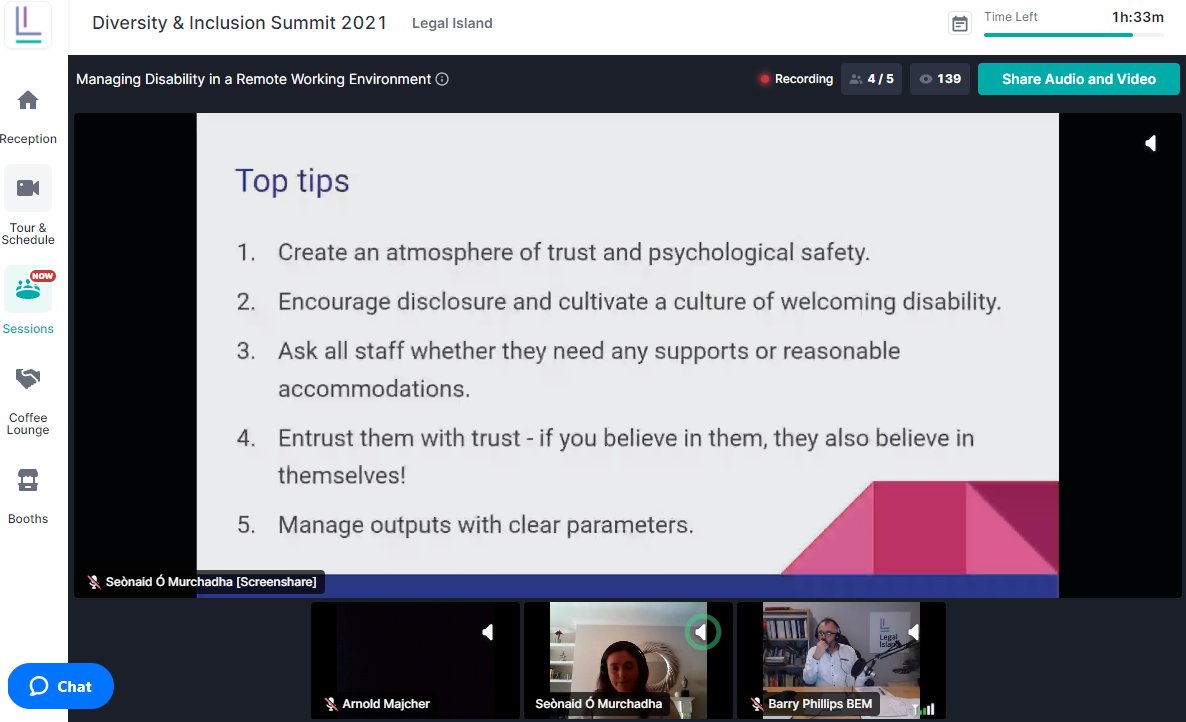Click the Top tips slide heading
The width and height of the screenshot is (1186, 722).
[292, 181]
